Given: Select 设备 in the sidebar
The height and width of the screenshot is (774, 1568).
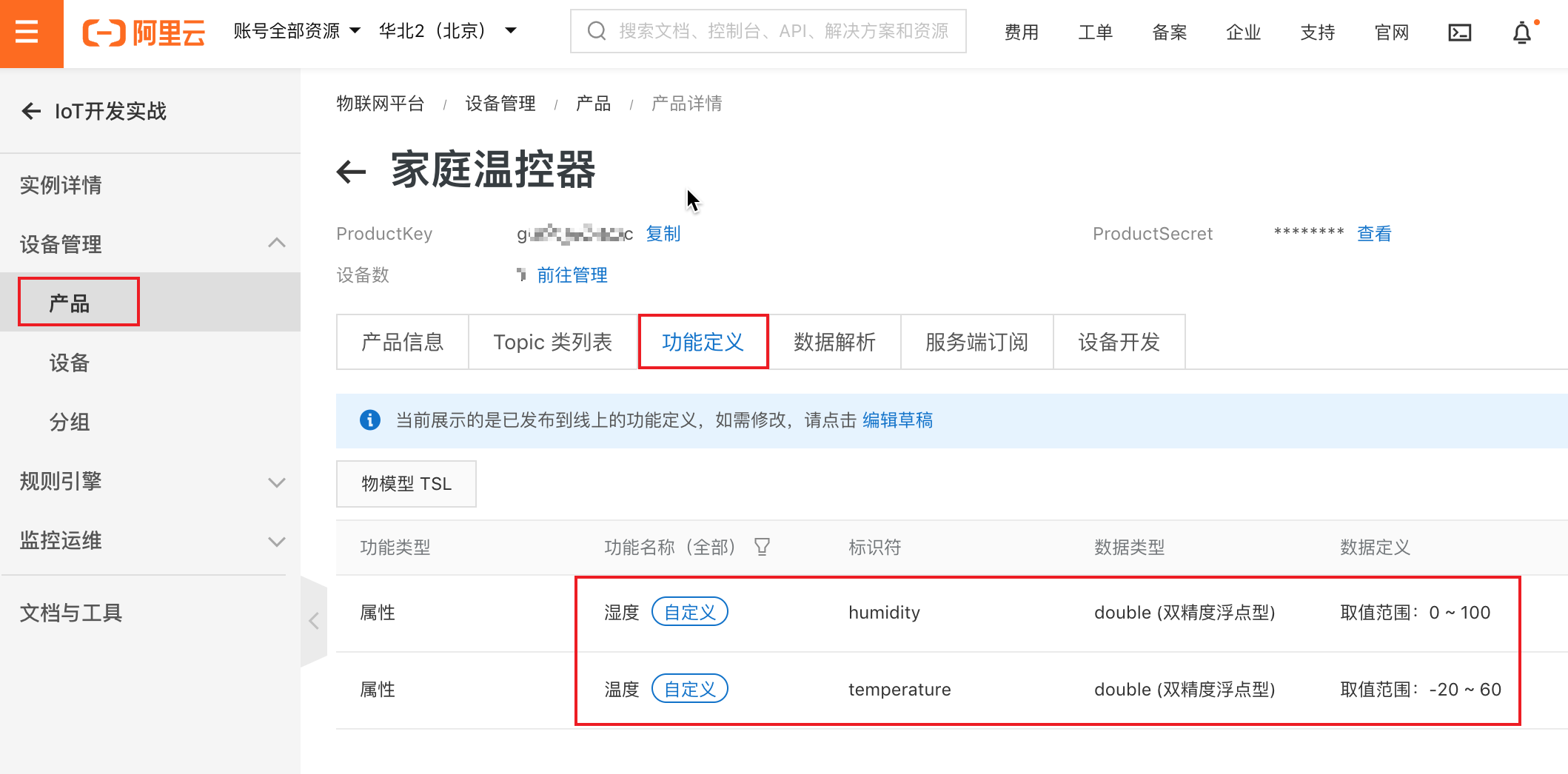Looking at the screenshot, I should 70,363.
